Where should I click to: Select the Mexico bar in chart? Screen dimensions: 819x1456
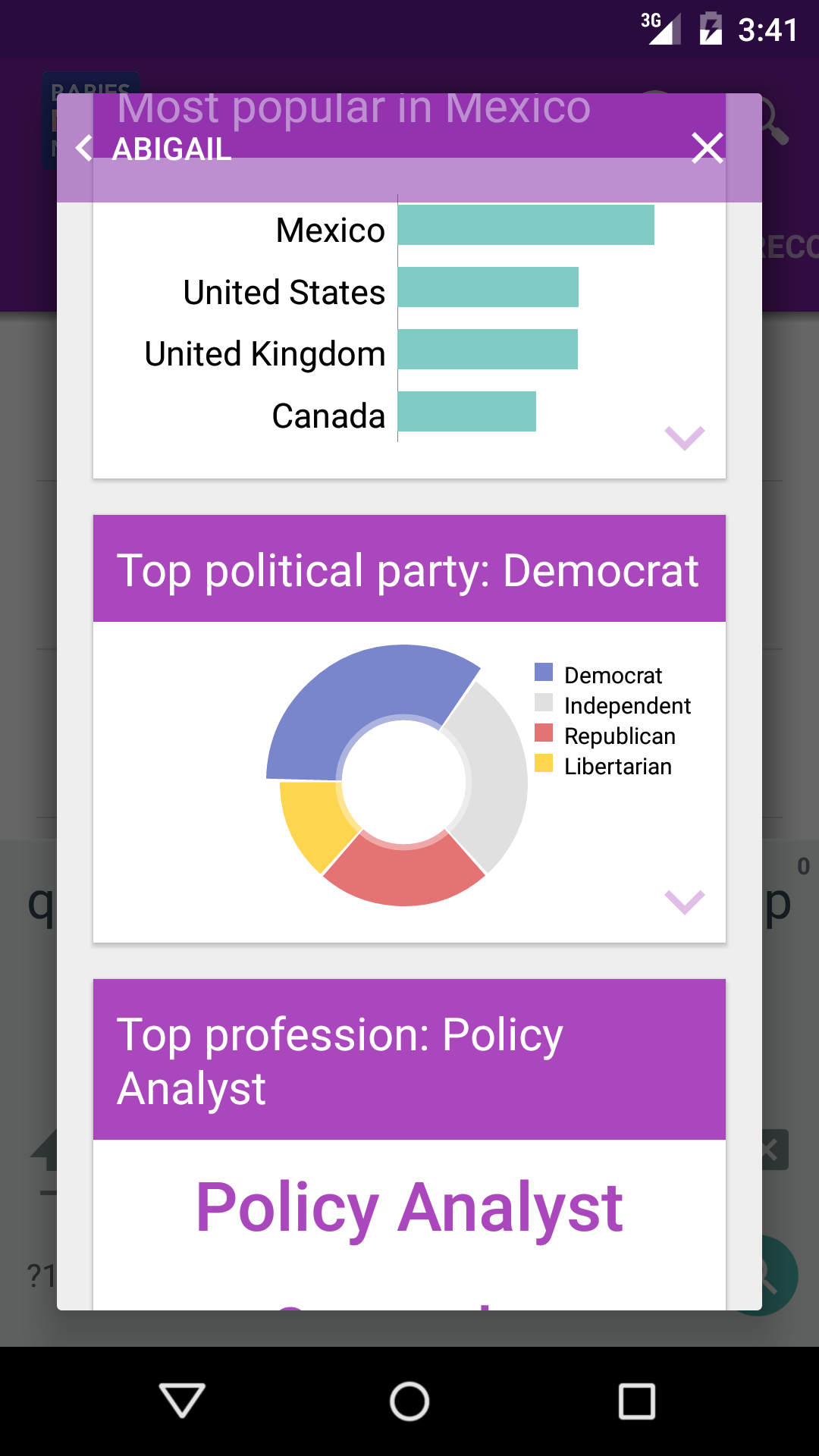[x=526, y=225]
